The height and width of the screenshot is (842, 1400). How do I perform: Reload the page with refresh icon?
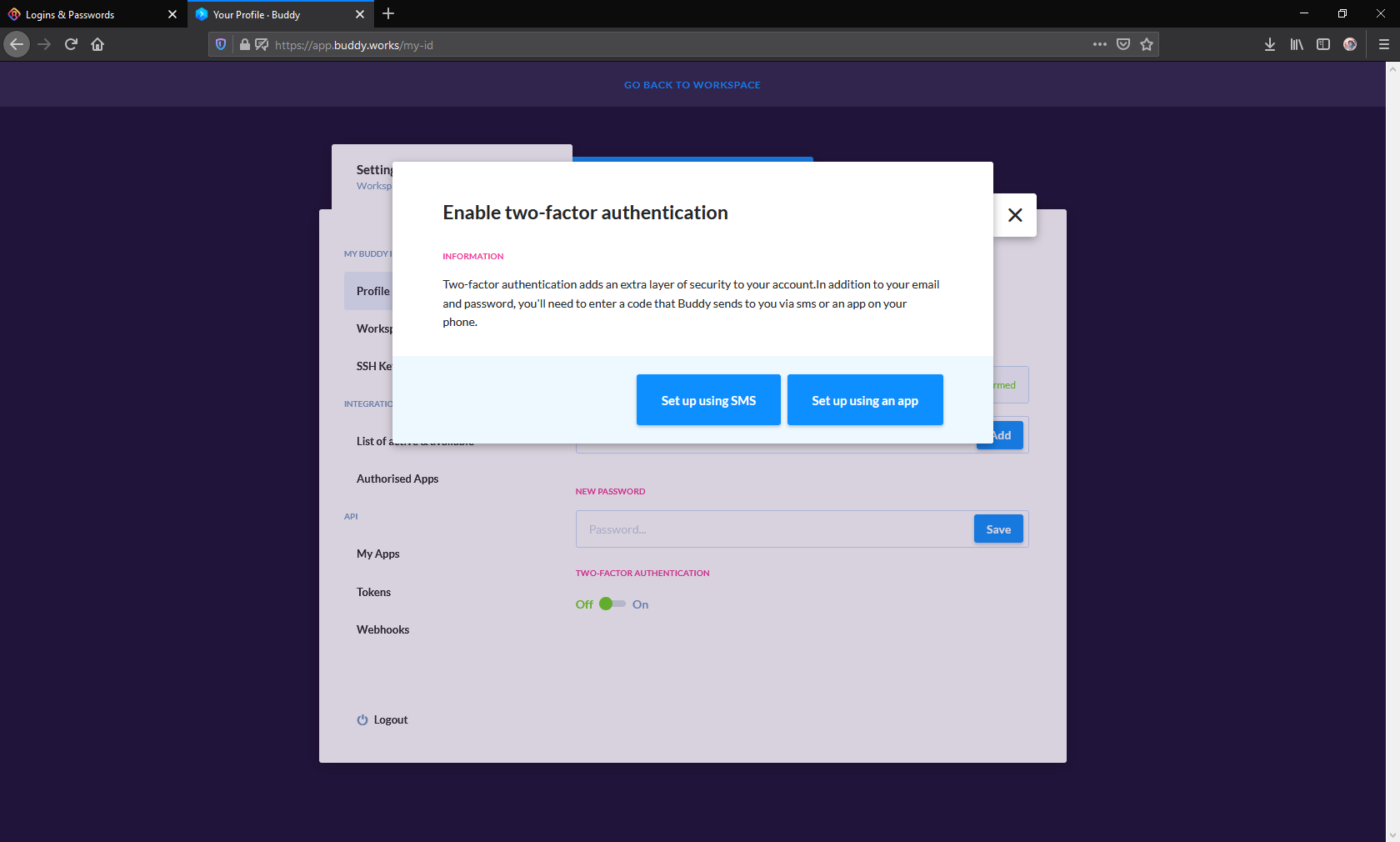pyautogui.click(x=71, y=44)
